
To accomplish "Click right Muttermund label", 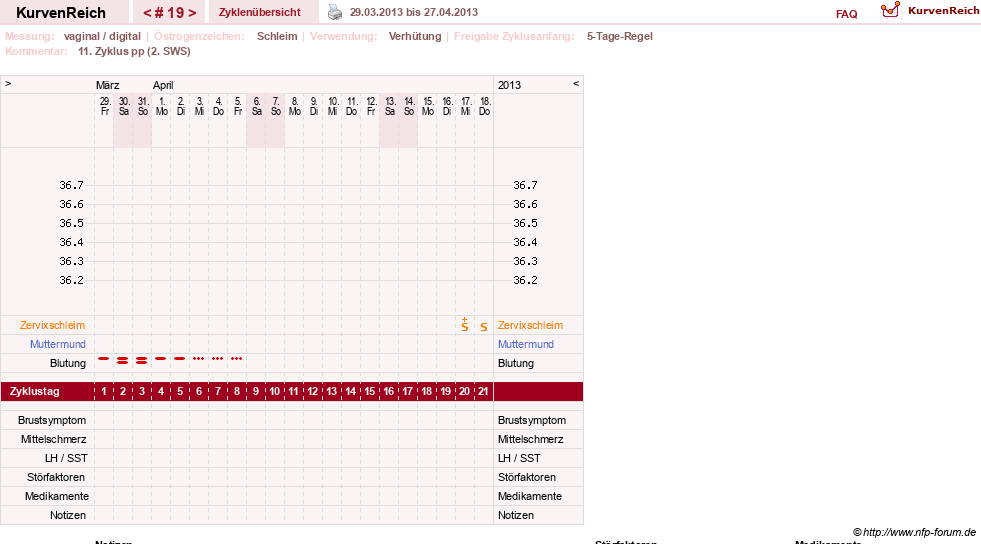I will 526,344.
